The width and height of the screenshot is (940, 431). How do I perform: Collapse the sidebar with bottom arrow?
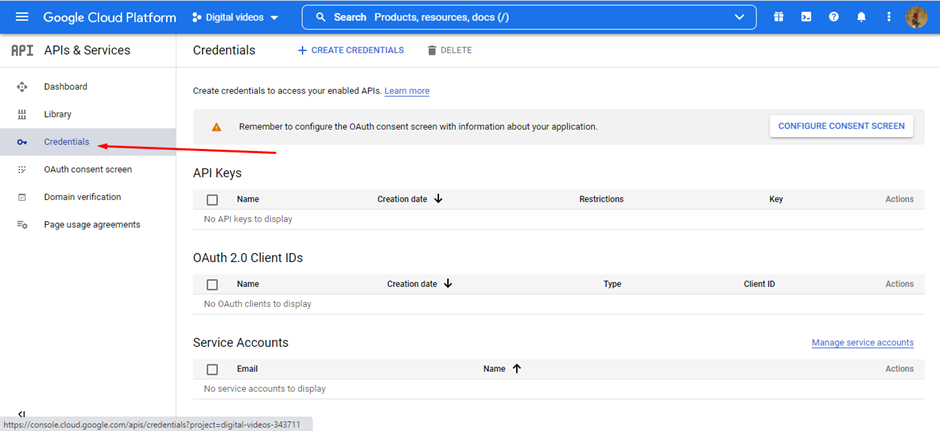22,414
